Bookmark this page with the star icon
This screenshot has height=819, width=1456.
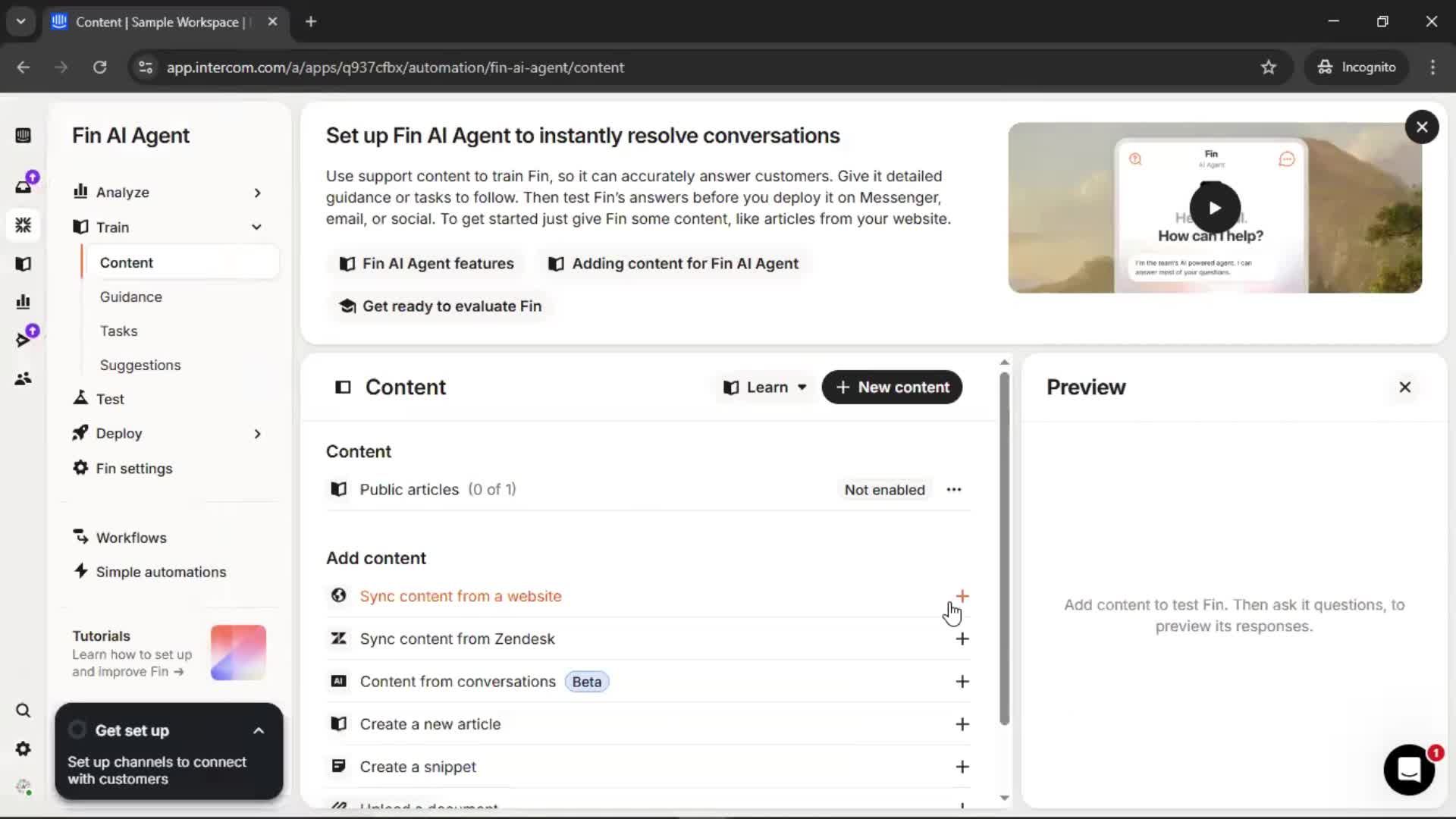pos(1268,67)
